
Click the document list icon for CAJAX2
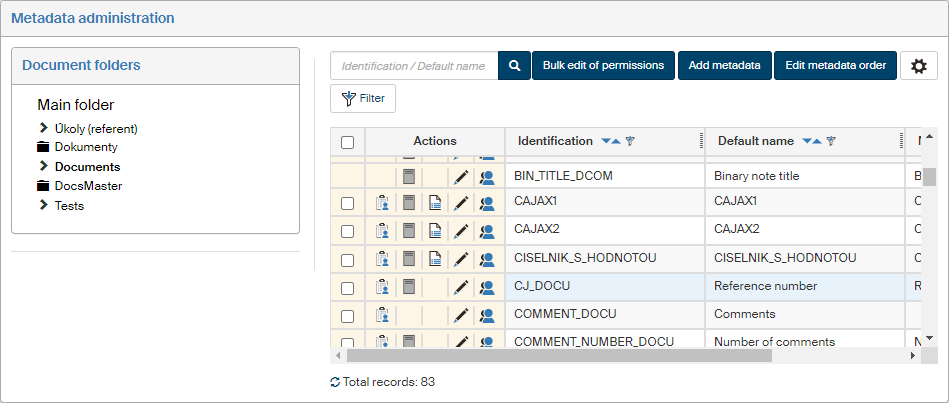point(435,231)
